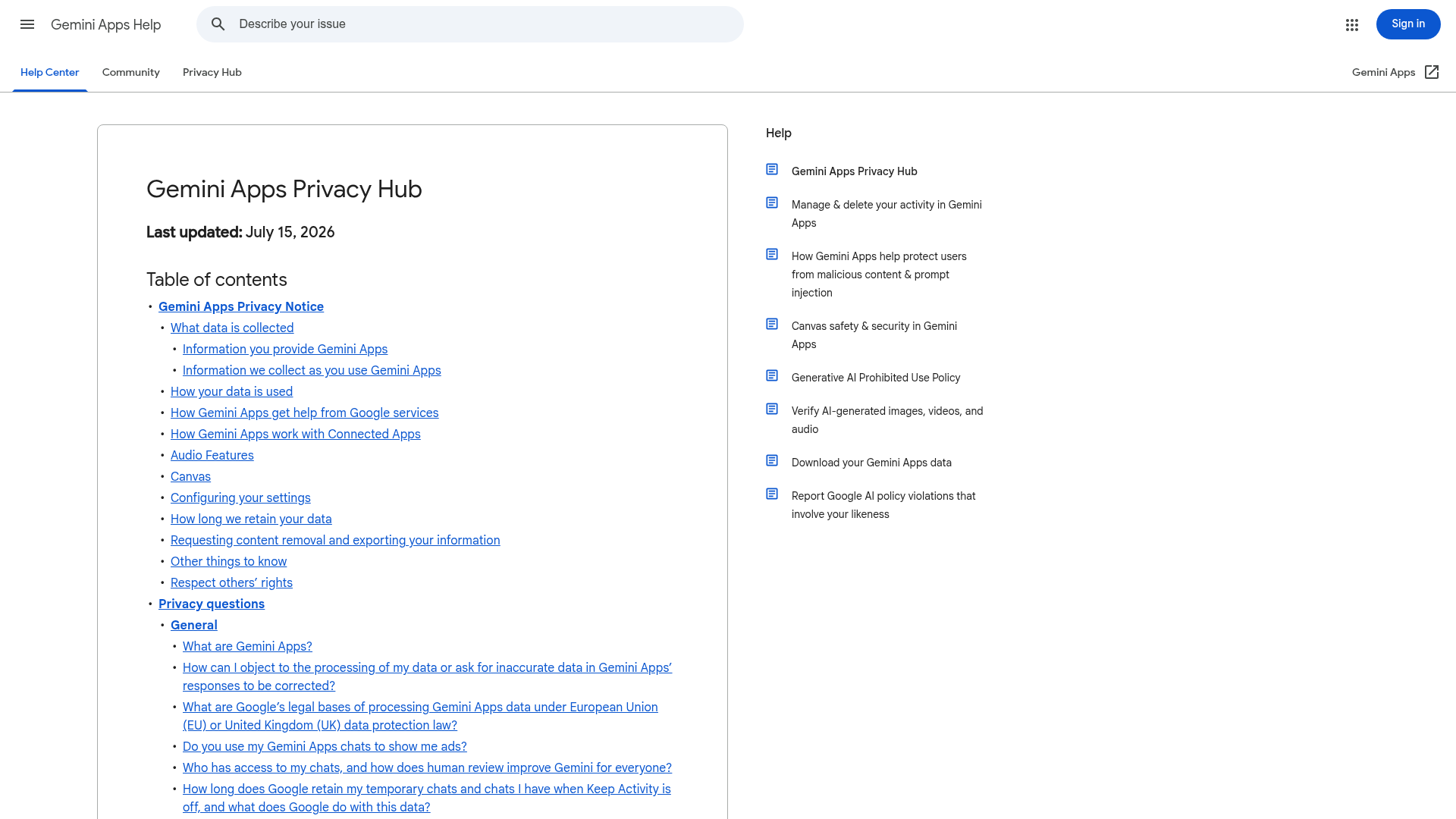Screen dimensions: 1456x819
Task: Open sidebar Download your Gemini Apps data
Action: pos(871,463)
